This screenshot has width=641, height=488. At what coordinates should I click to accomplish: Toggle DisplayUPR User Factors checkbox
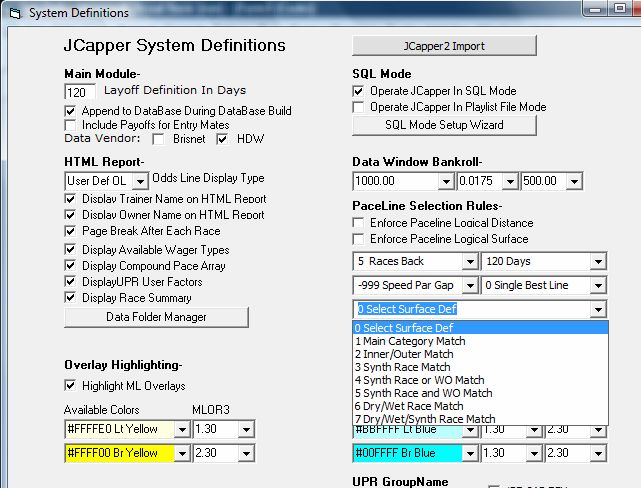tap(70, 282)
